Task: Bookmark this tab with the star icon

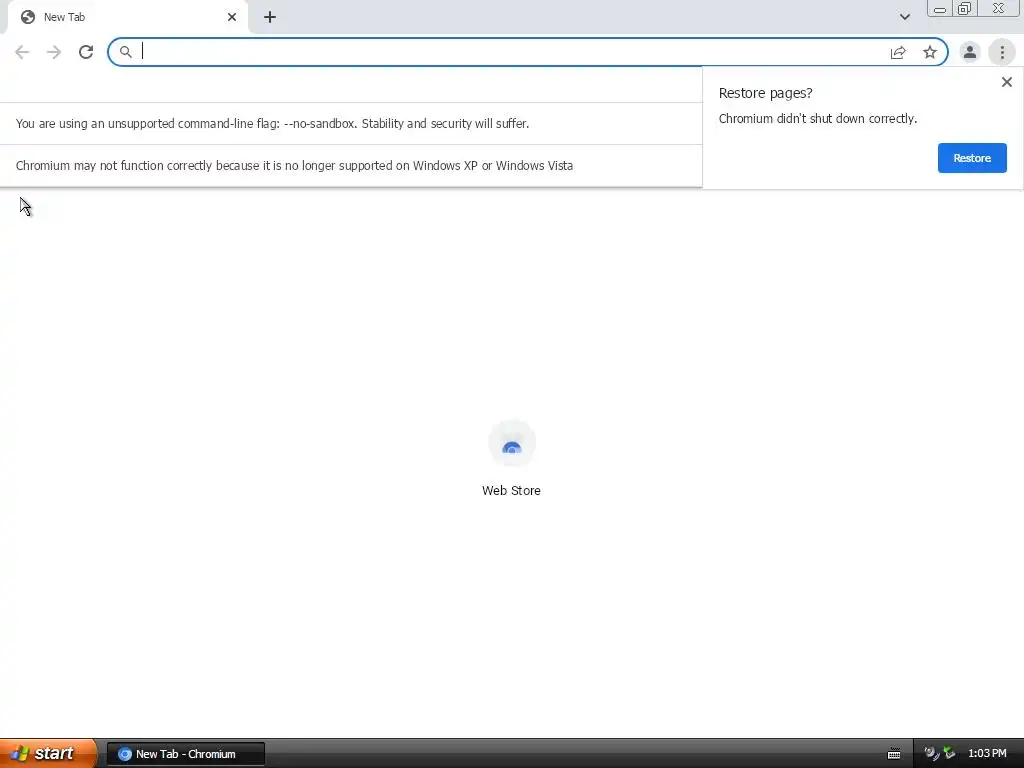Action: [x=930, y=52]
